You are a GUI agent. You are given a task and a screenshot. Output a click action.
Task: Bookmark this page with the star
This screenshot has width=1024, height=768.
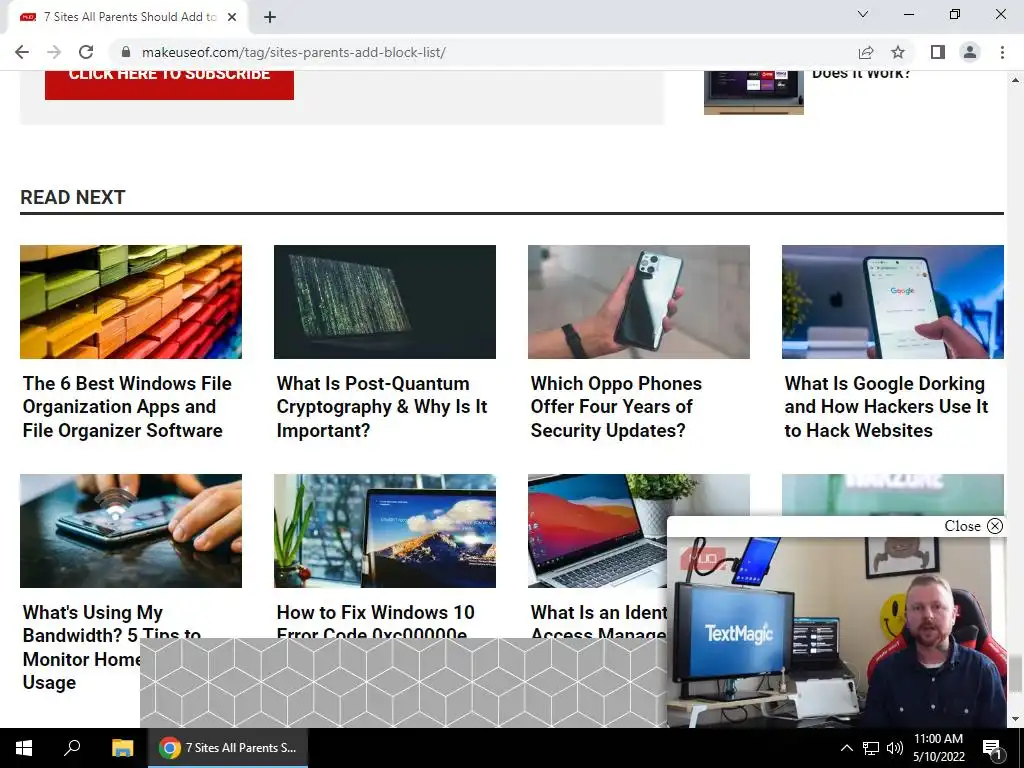[x=898, y=52]
